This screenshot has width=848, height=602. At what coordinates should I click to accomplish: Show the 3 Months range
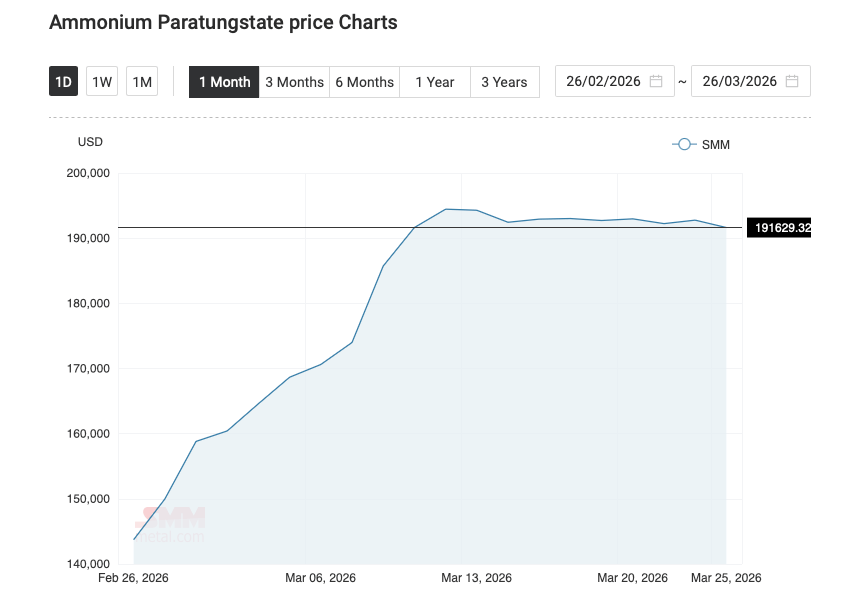tap(294, 82)
